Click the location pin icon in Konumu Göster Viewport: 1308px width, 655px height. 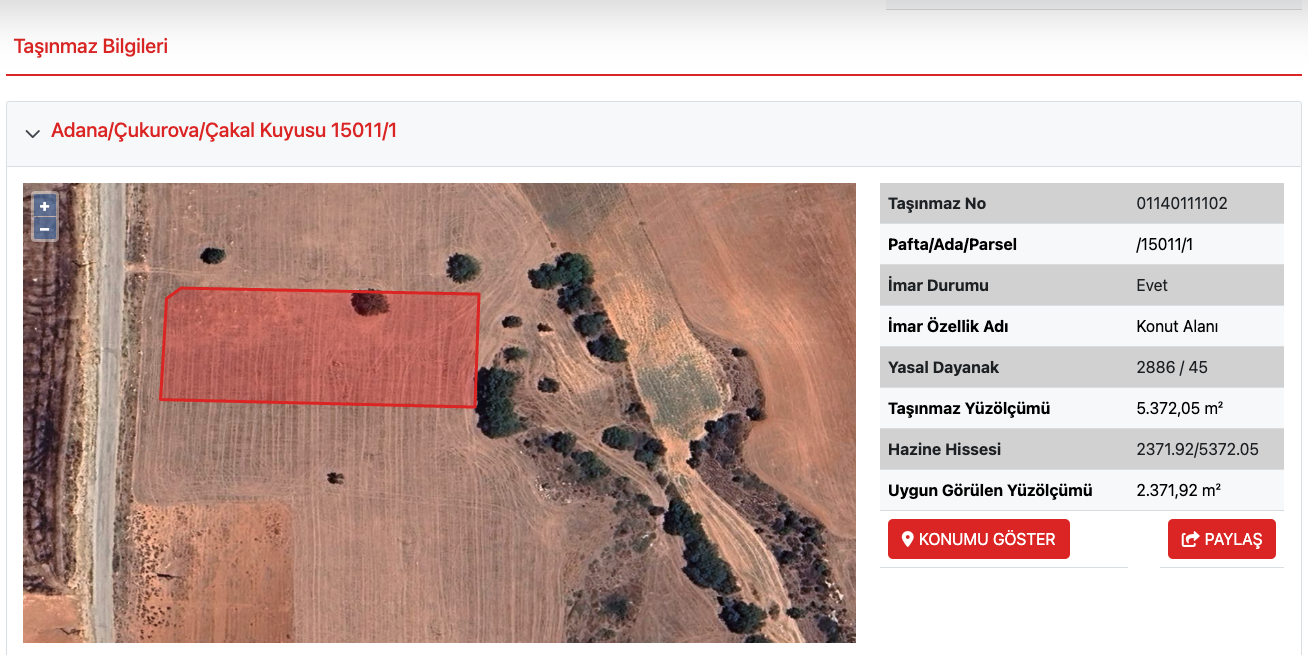(908, 539)
